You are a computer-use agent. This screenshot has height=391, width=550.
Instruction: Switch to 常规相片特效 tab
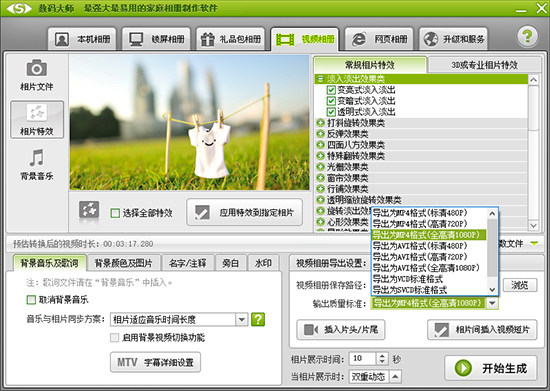click(x=370, y=65)
